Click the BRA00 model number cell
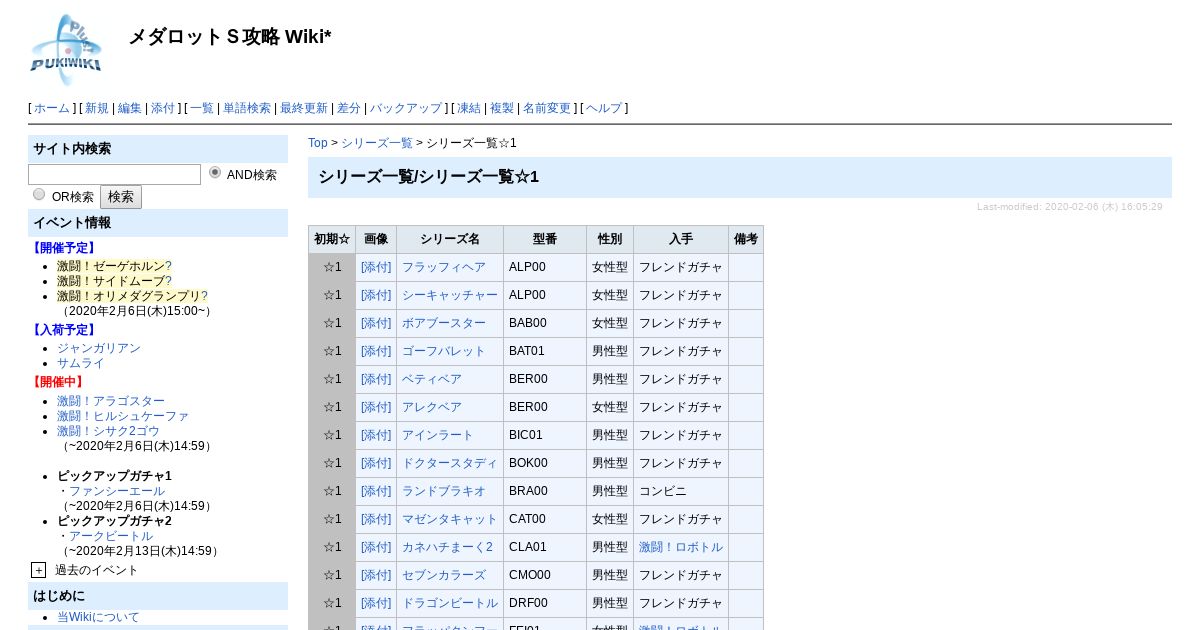This screenshot has height=630, width=1200. click(x=545, y=491)
